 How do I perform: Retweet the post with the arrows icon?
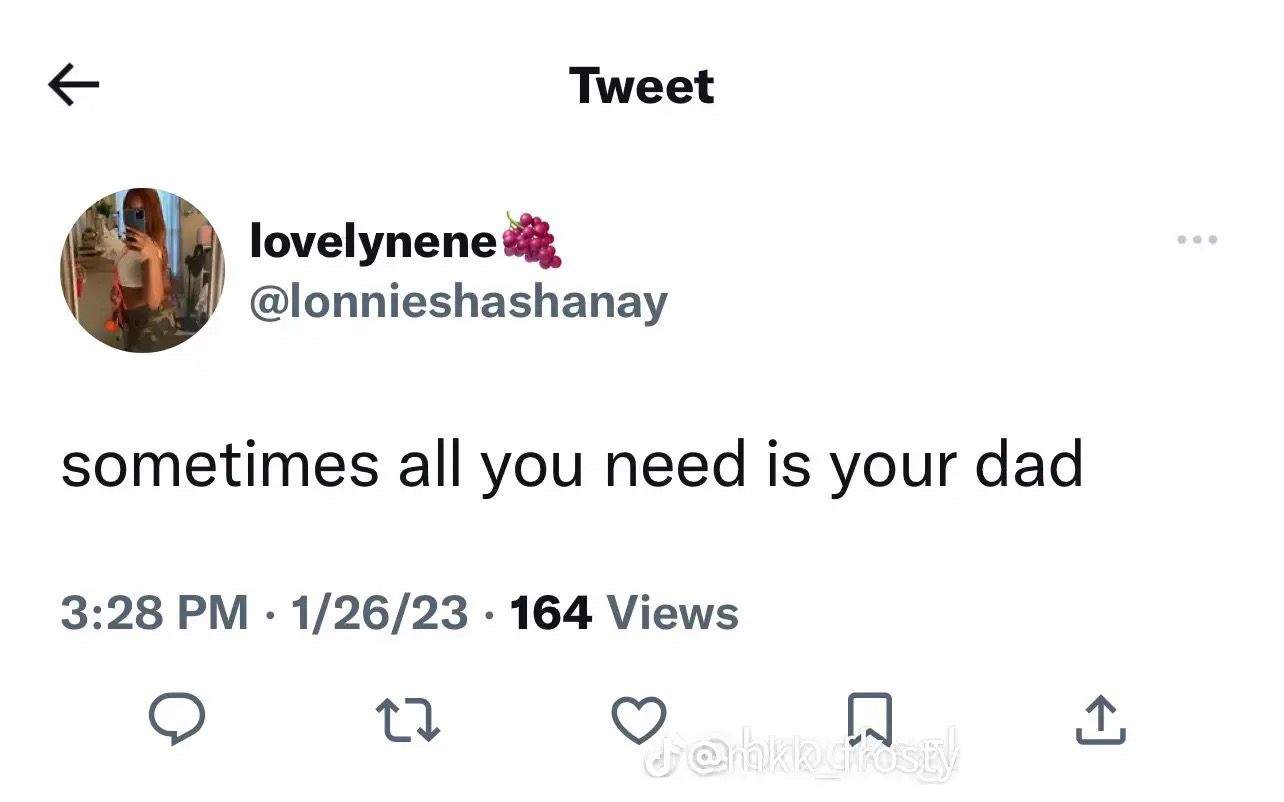coord(408,720)
